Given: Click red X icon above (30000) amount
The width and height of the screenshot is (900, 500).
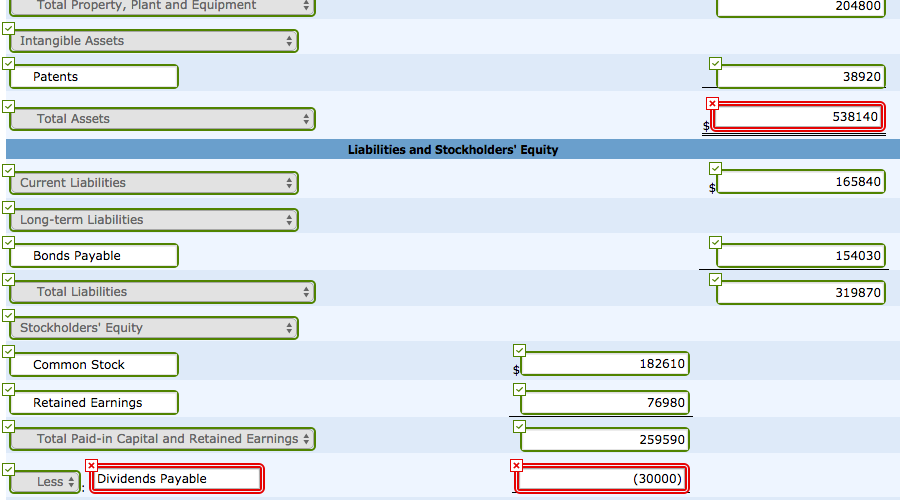Looking at the screenshot, I should [x=516, y=465].
